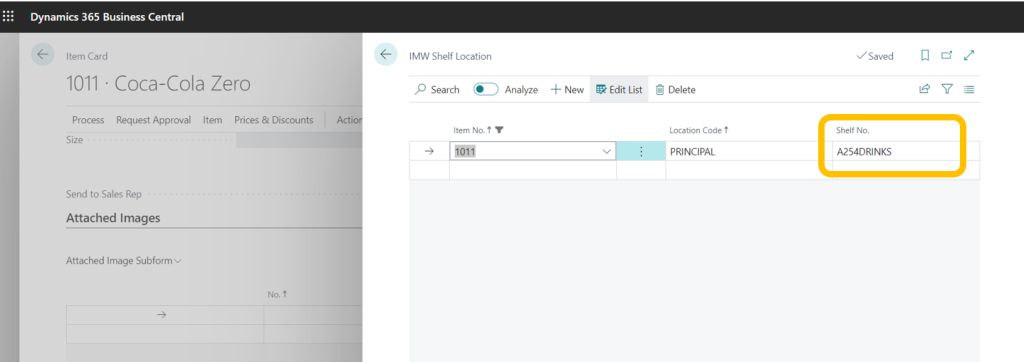Expand the Shelf Location page to full width
This screenshot has width=1024, height=362.
click(x=969, y=56)
